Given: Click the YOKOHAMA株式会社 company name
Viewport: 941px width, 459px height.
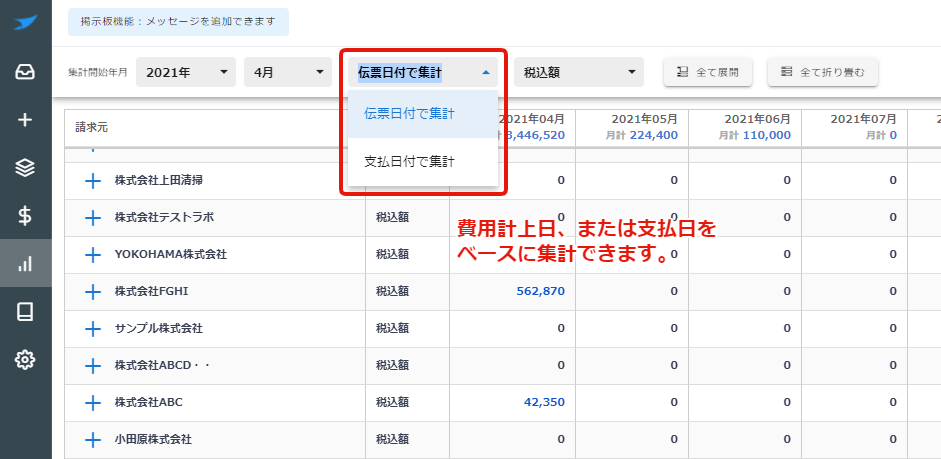Looking at the screenshot, I should pyautogui.click(x=171, y=255).
